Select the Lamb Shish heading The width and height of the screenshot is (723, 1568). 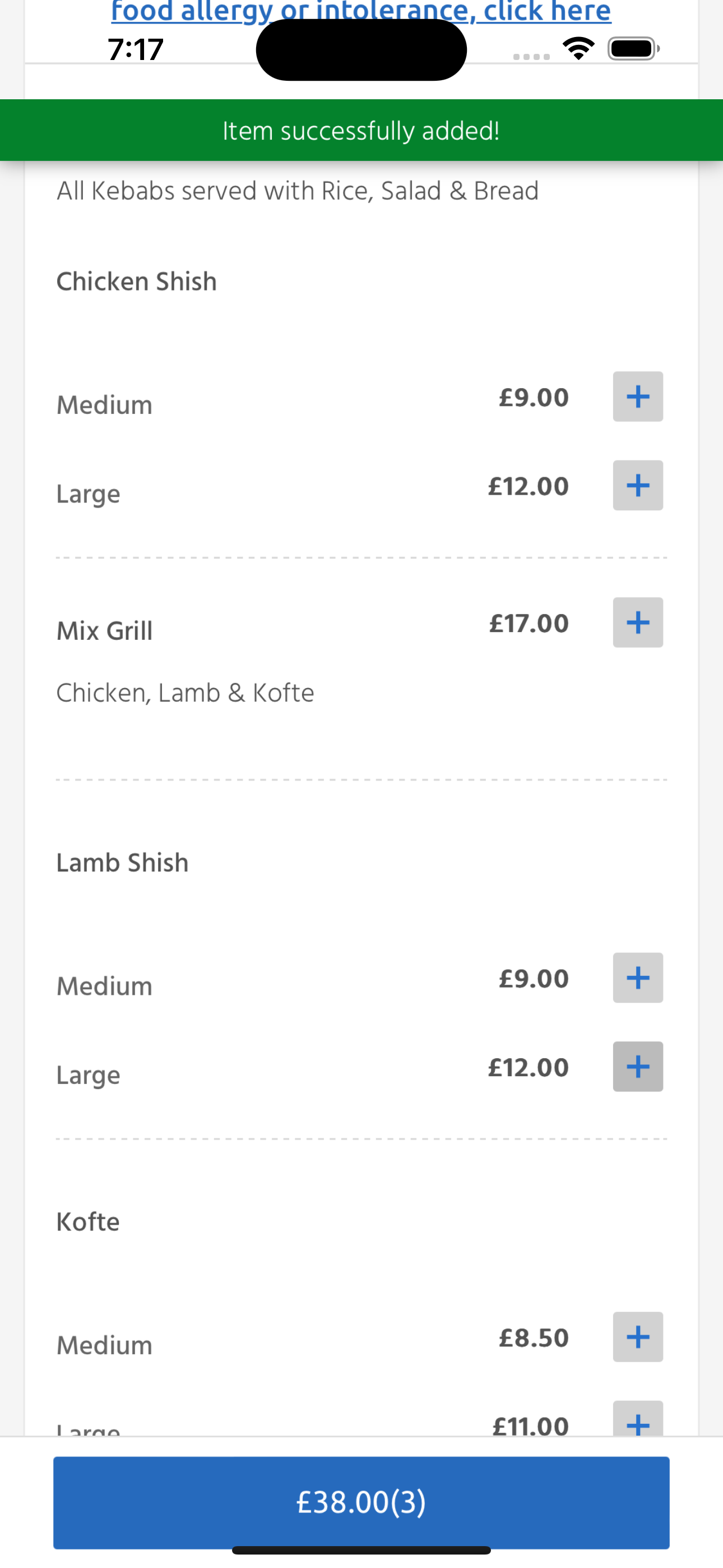[122, 863]
